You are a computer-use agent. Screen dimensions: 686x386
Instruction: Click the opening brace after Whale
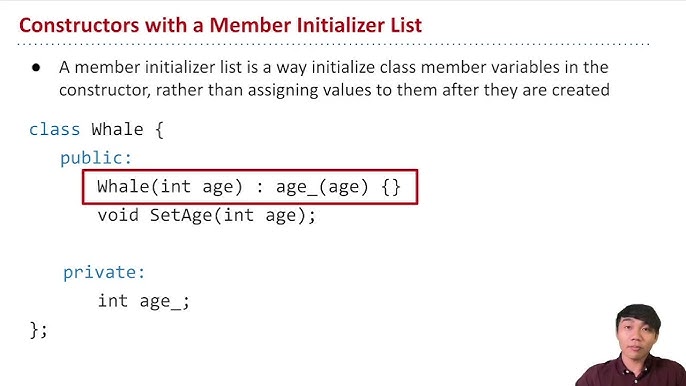[160, 130]
